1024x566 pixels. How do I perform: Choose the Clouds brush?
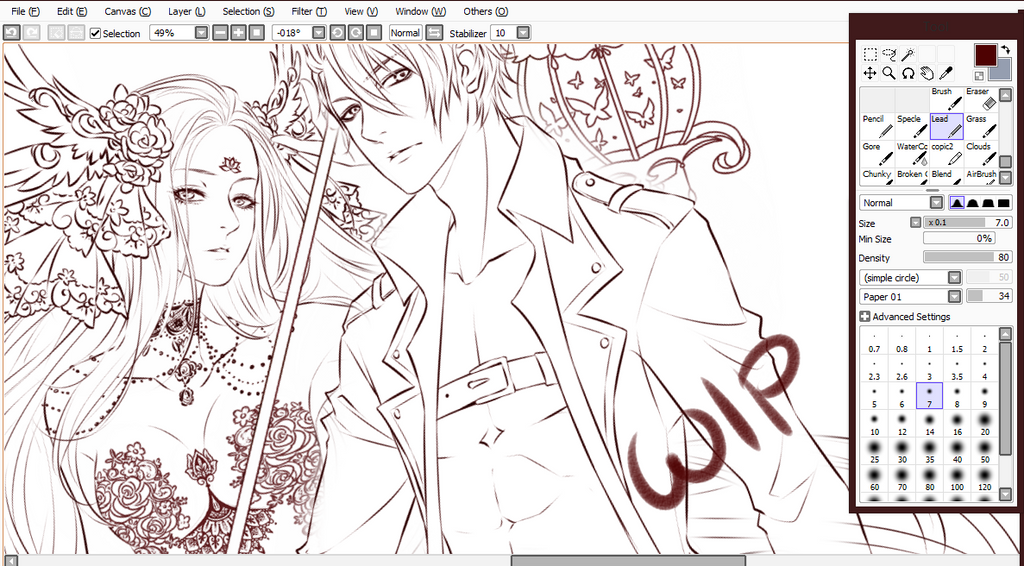pos(981,153)
